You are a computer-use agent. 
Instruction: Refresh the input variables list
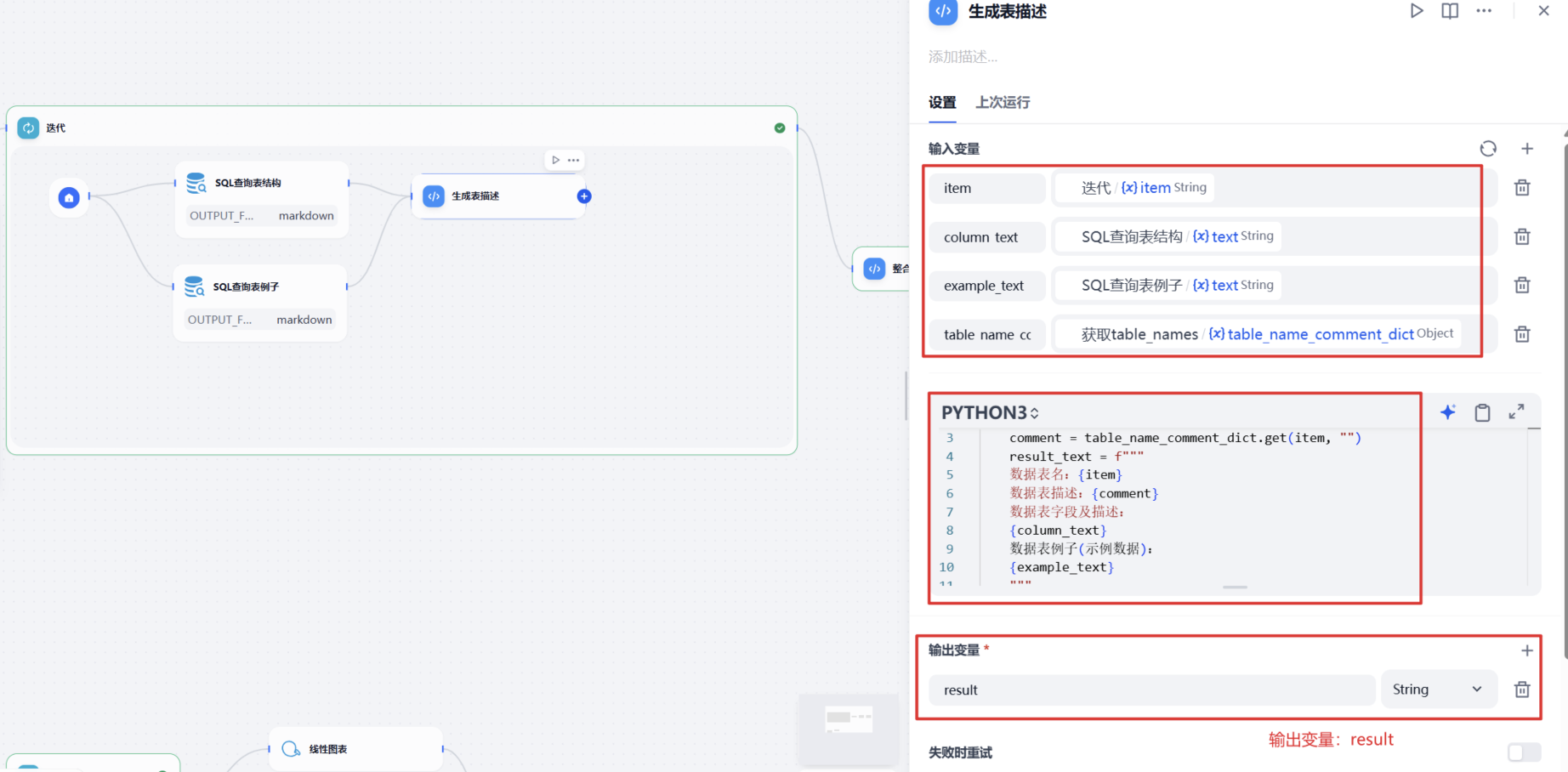pyautogui.click(x=1488, y=149)
